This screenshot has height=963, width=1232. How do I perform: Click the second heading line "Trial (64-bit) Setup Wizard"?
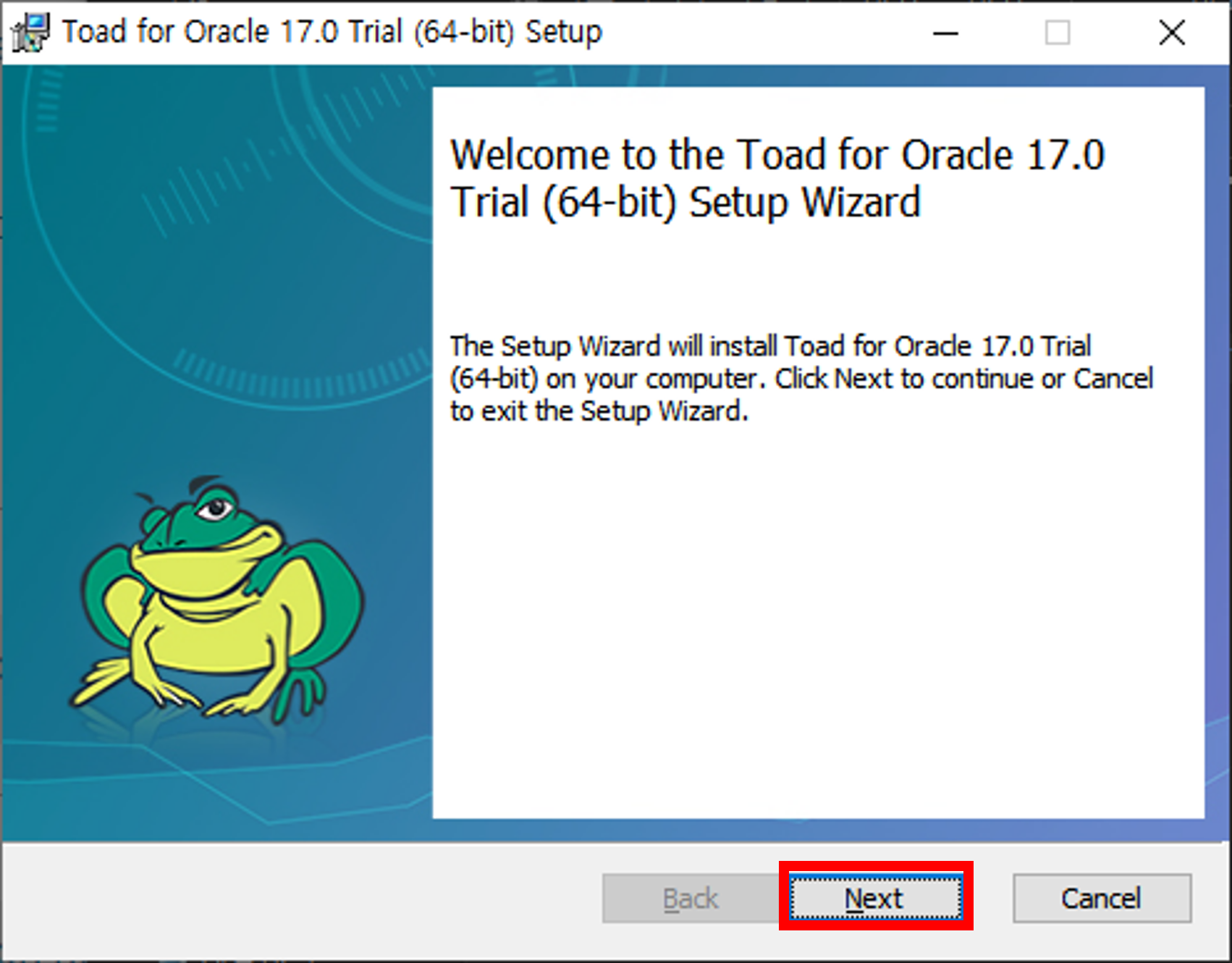[685, 202]
